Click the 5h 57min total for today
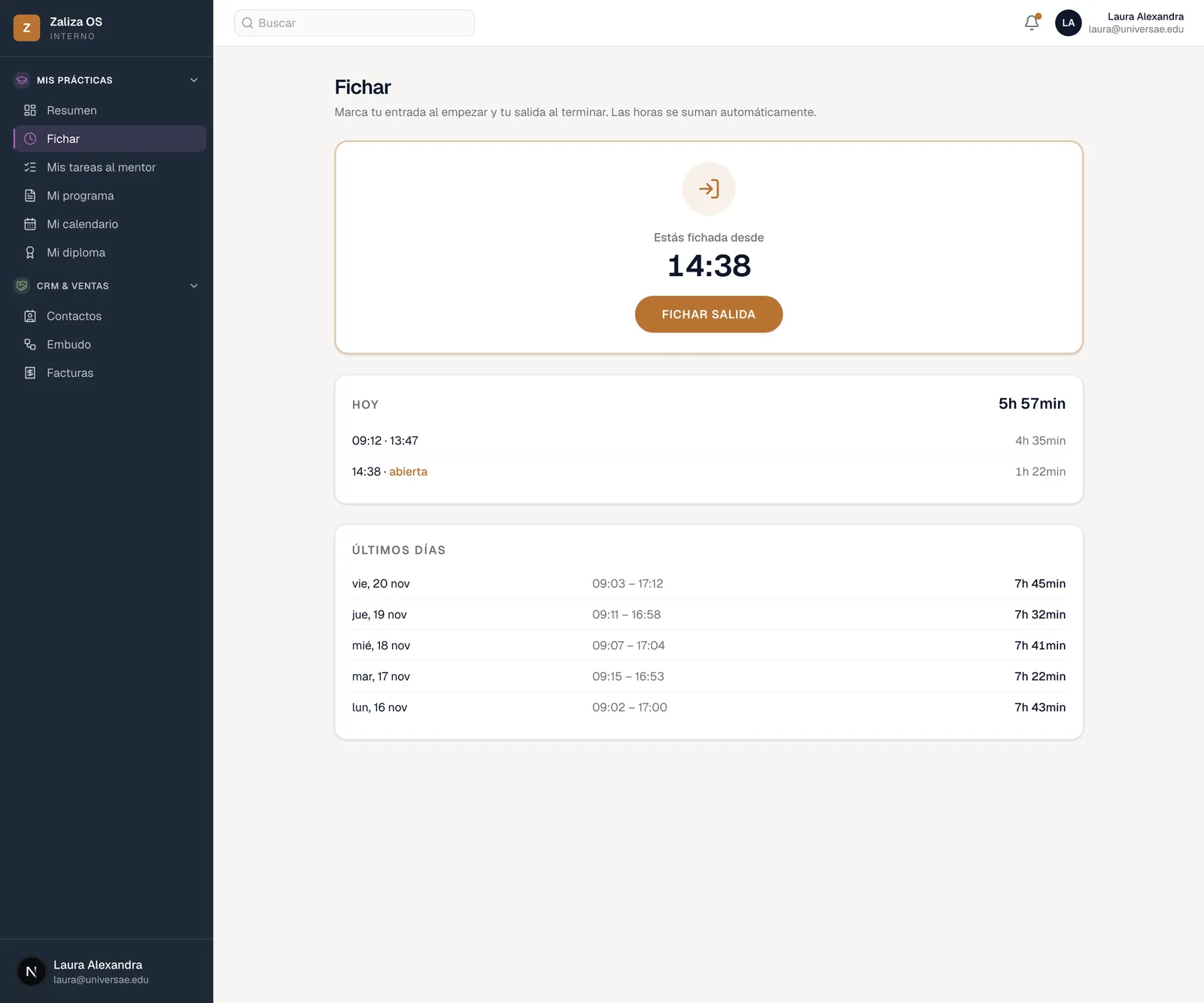The height and width of the screenshot is (1003, 1204). [x=1032, y=404]
